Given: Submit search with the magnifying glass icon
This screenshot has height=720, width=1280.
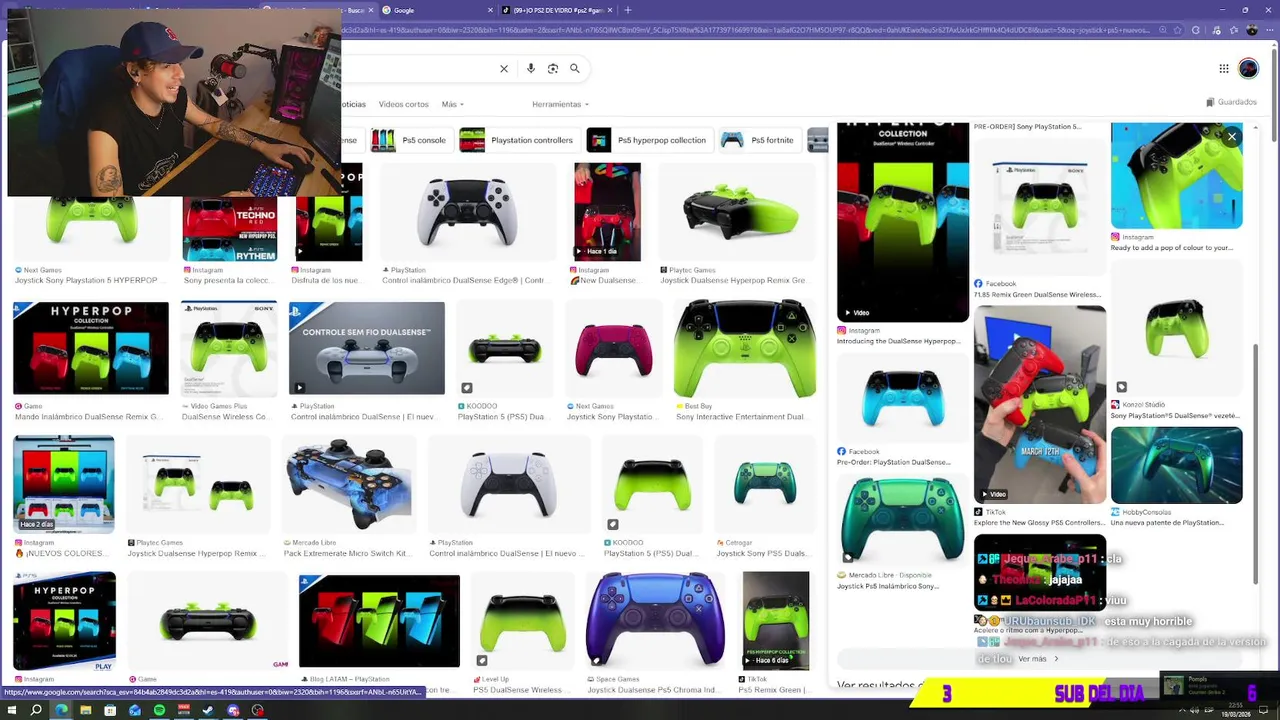Looking at the screenshot, I should click(575, 69).
